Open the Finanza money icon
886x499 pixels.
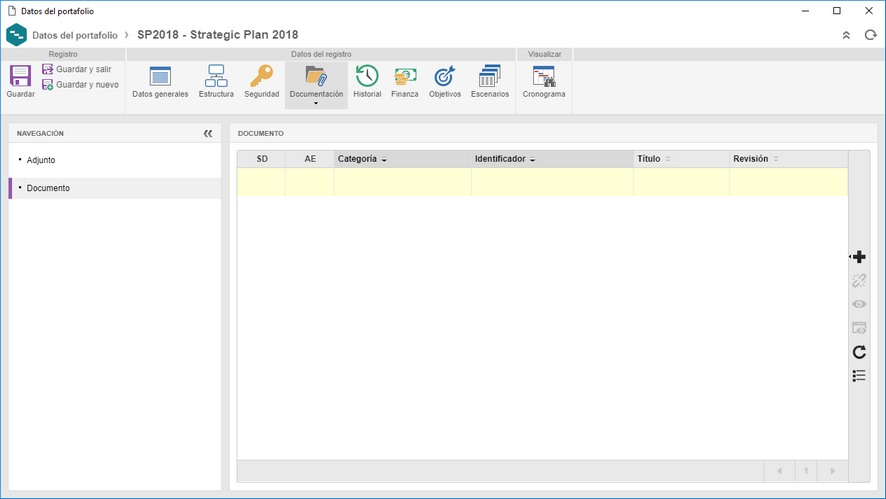(x=405, y=76)
